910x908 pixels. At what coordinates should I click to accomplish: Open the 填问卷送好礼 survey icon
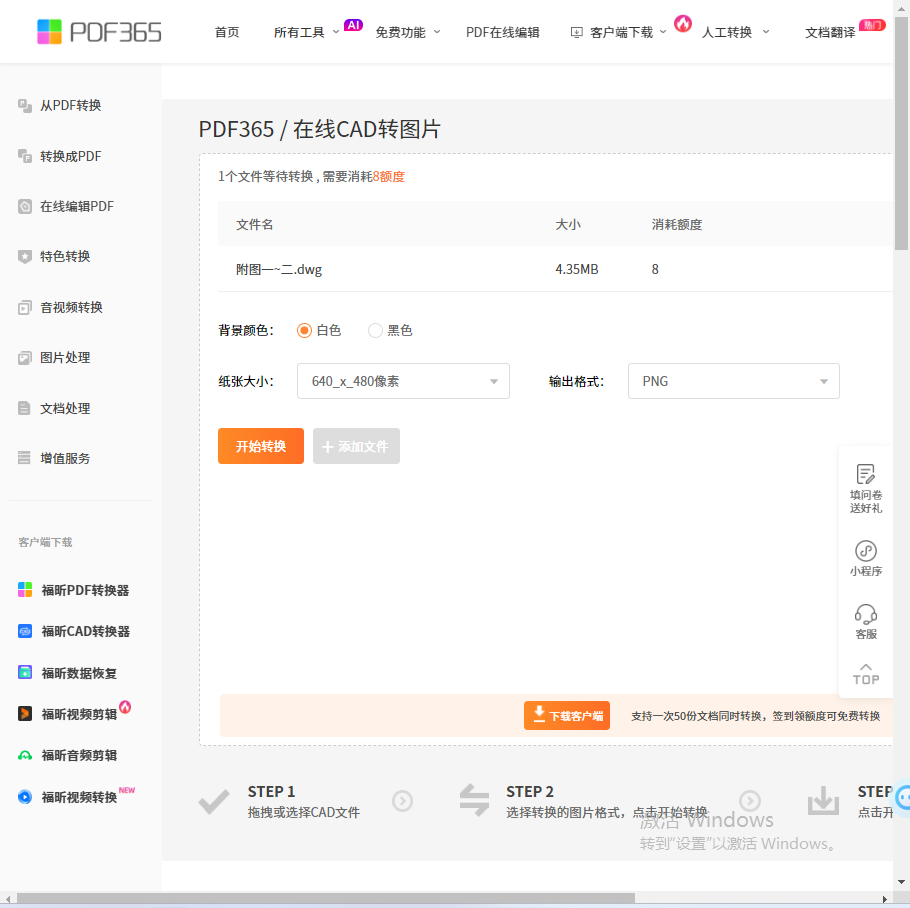point(866,474)
